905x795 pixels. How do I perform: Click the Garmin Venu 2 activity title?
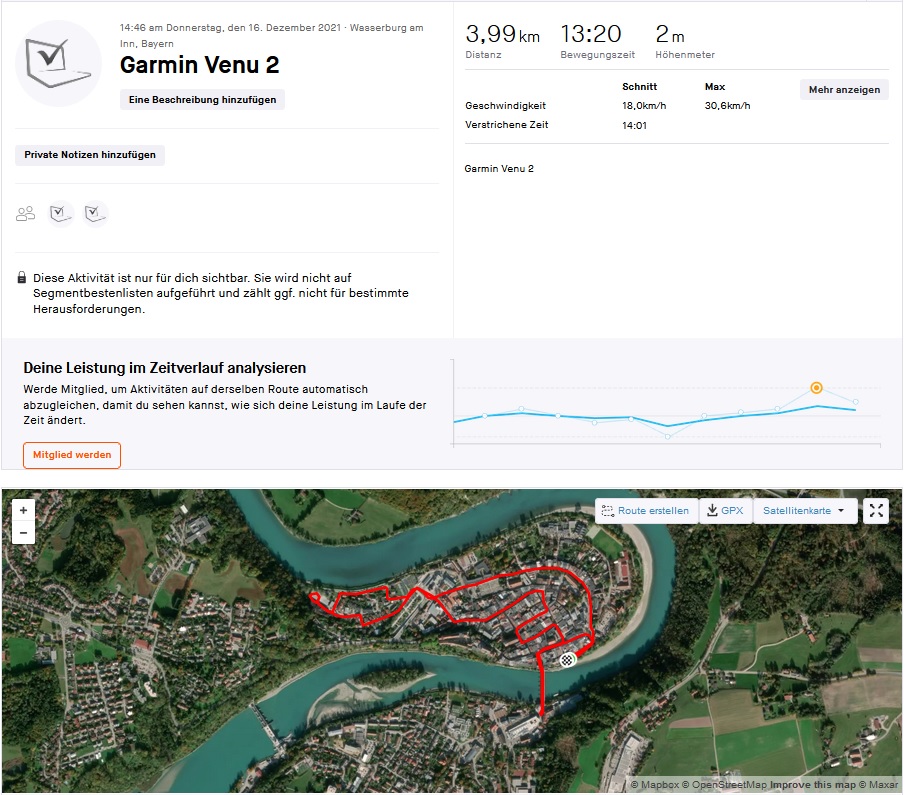pyautogui.click(x=199, y=65)
